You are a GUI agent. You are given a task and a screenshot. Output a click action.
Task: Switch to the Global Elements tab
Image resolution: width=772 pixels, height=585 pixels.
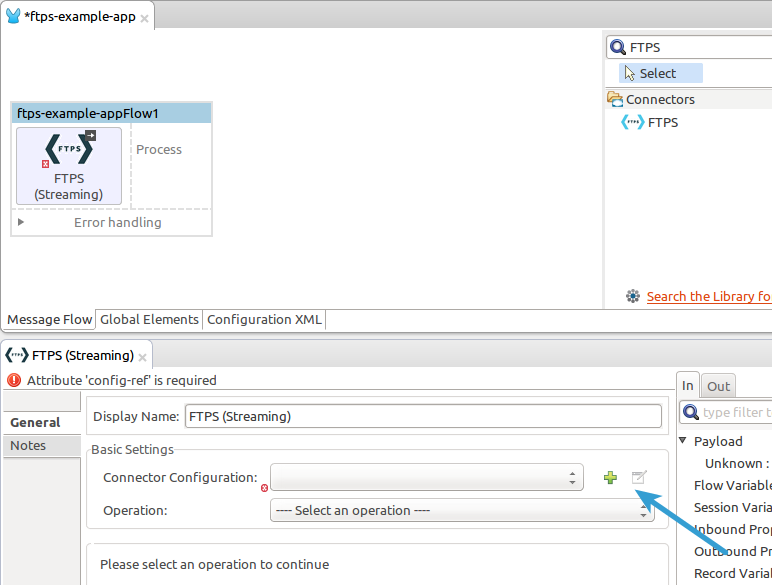click(149, 319)
